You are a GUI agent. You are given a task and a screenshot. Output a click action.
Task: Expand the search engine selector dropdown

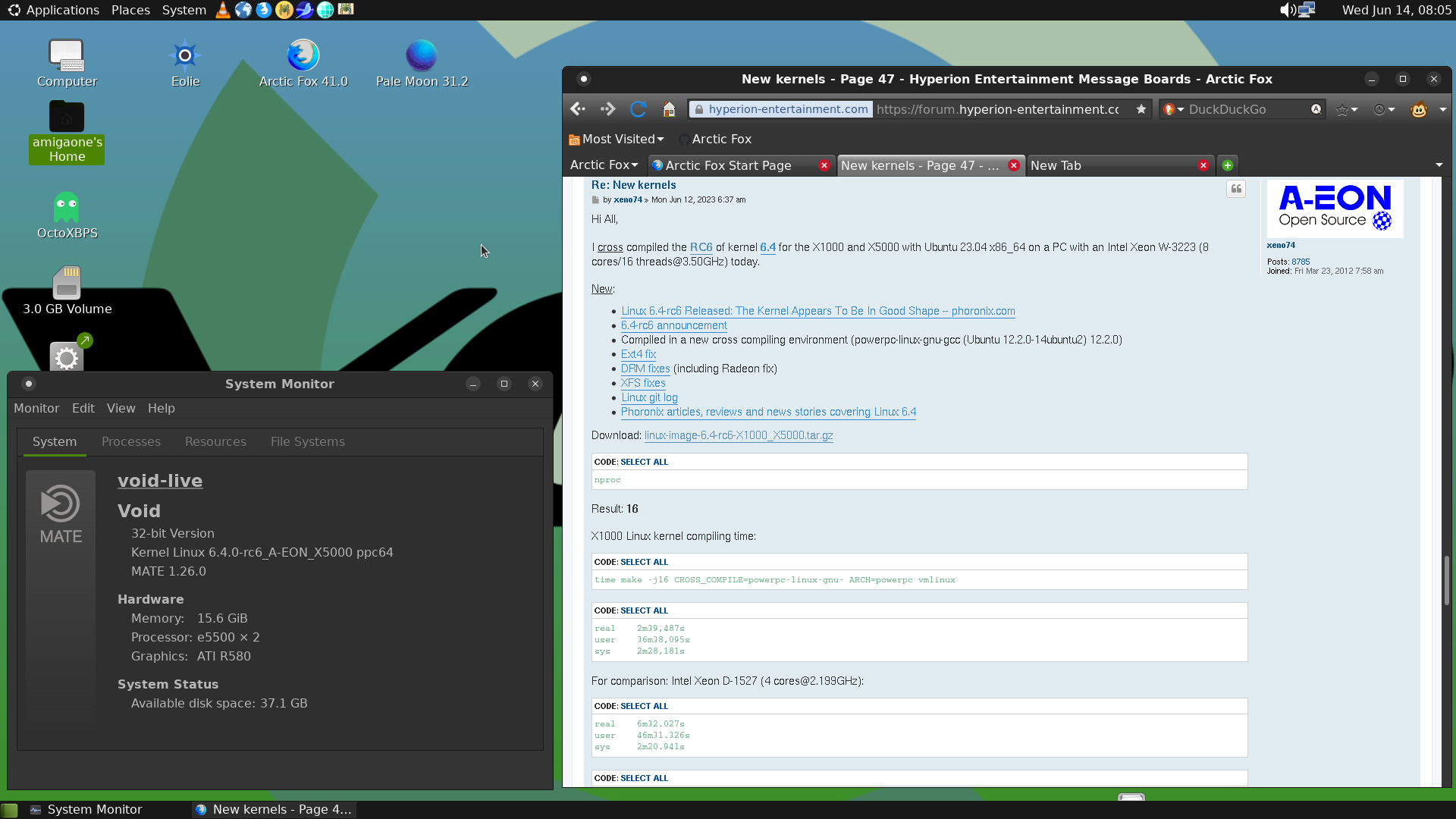tap(1173, 109)
